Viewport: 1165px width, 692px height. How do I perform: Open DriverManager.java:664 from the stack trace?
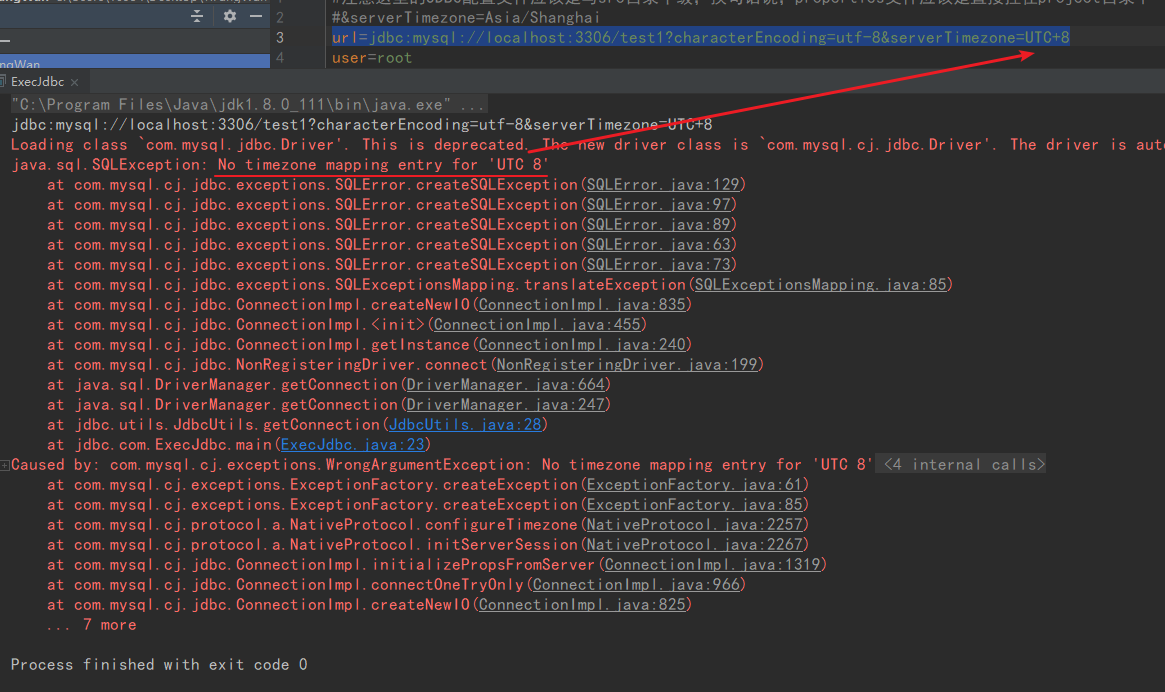tap(505, 384)
